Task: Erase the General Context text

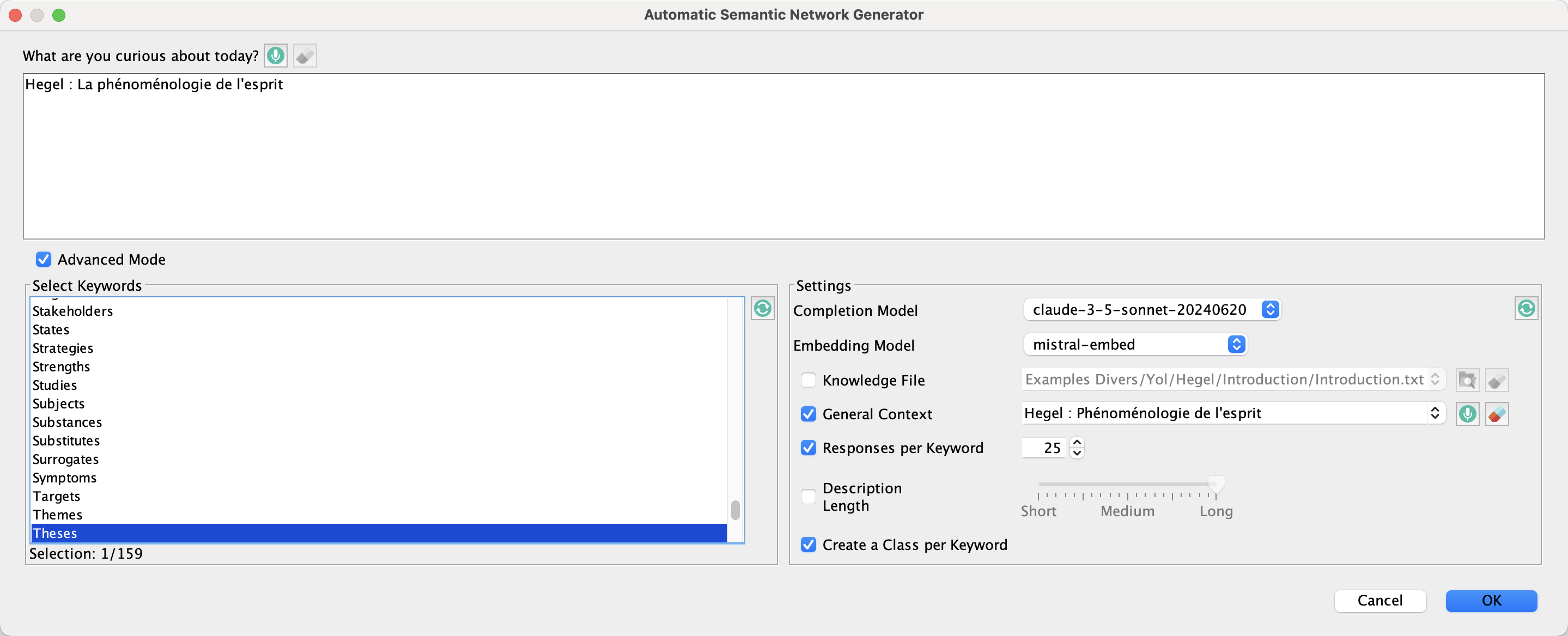Action: tap(1496, 414)
